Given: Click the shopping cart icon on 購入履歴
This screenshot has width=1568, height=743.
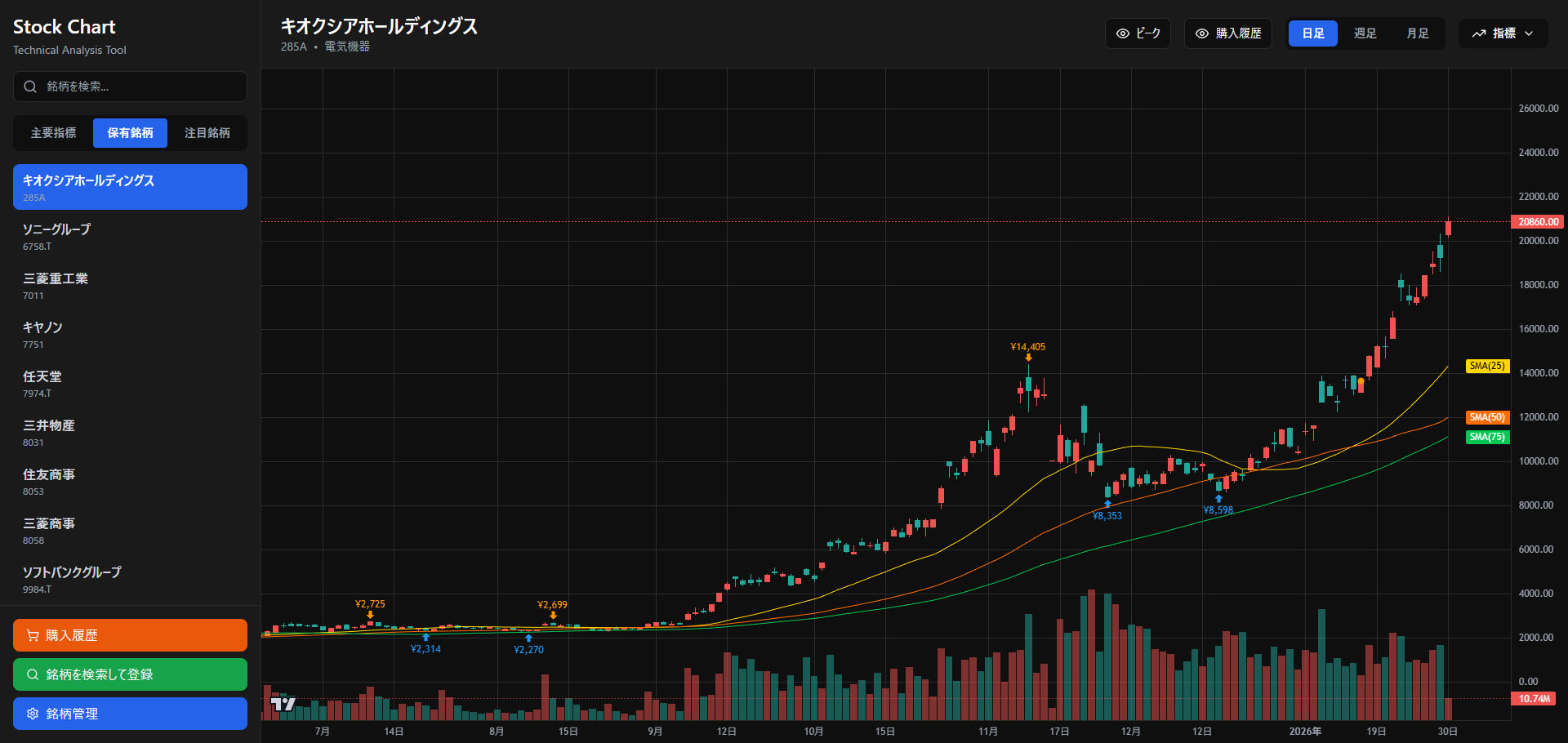Looking at the screenshot, I should tap(33, 635).
